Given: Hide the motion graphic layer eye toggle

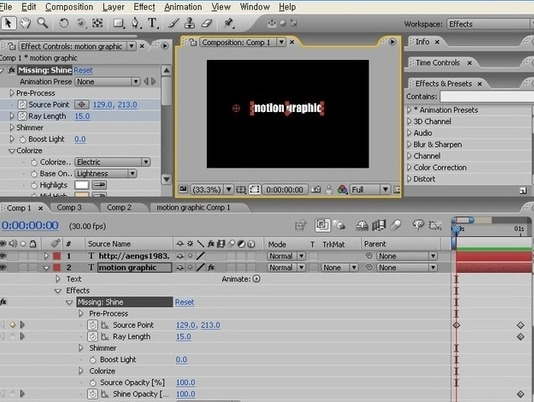Looking at the screenshot, I should 3,267.
